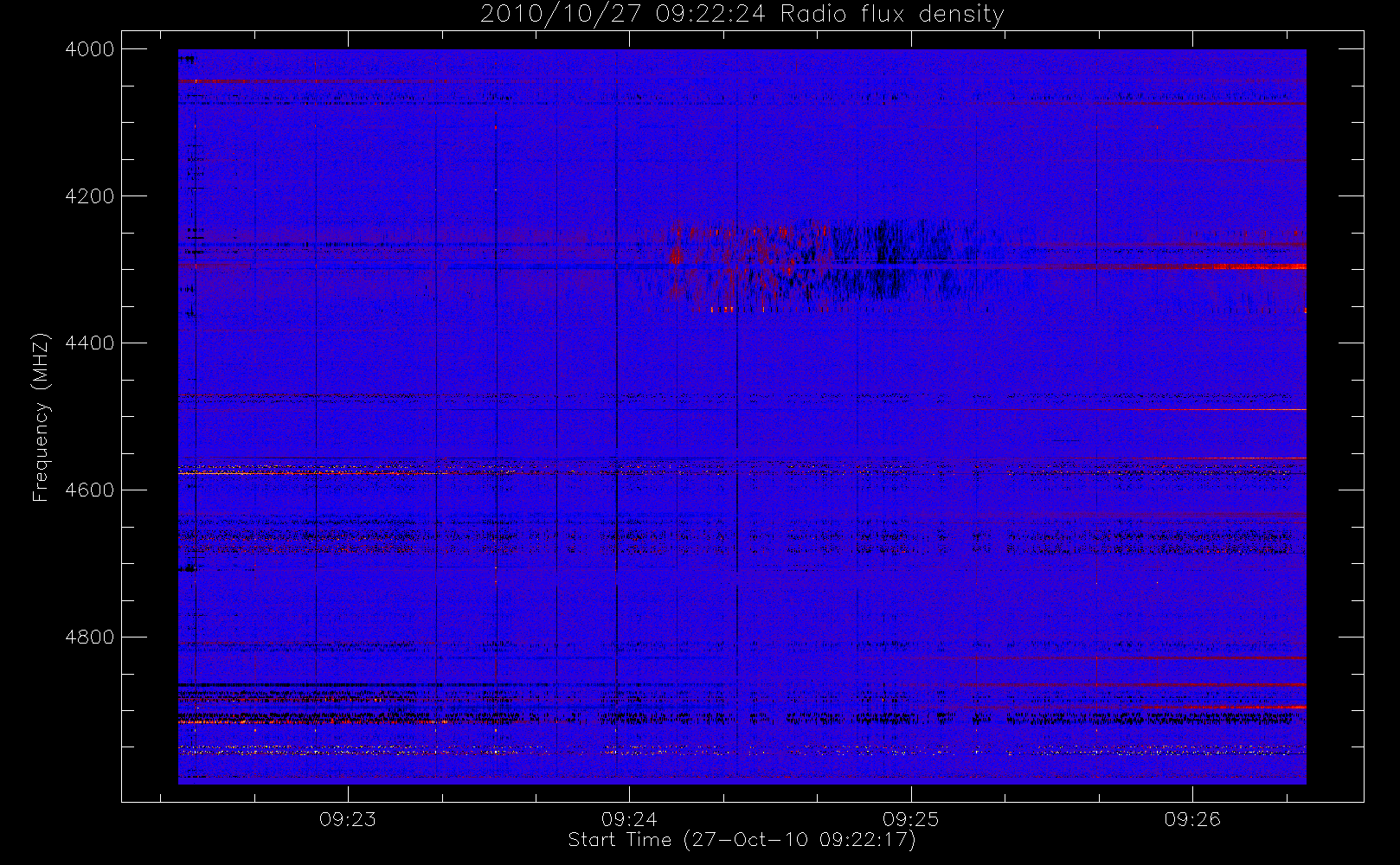This screenshot has width=1400, height=865.
Task: Select the 4000 frequency axis label
Action: click(x=90, y=49)
